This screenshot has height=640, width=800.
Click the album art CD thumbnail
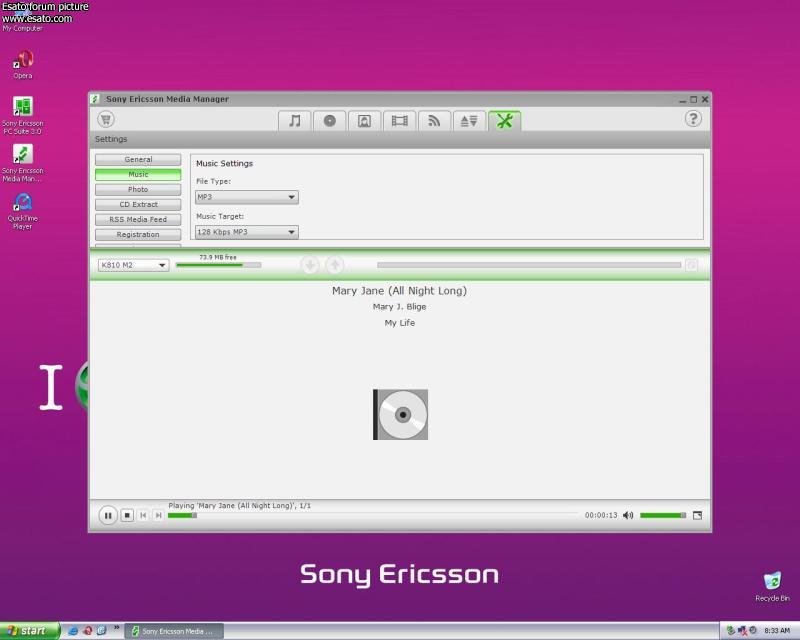pos(401,414)
